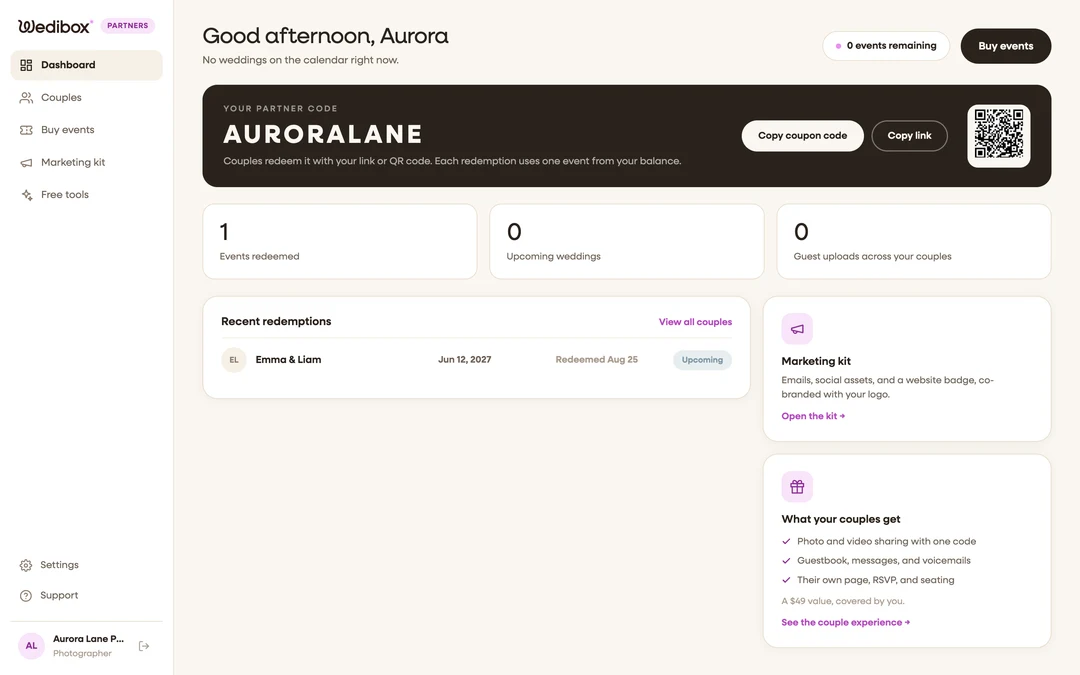Click the Jun 12, 2027 wedding date
The image size is (1080, 675).
[464, 360]
